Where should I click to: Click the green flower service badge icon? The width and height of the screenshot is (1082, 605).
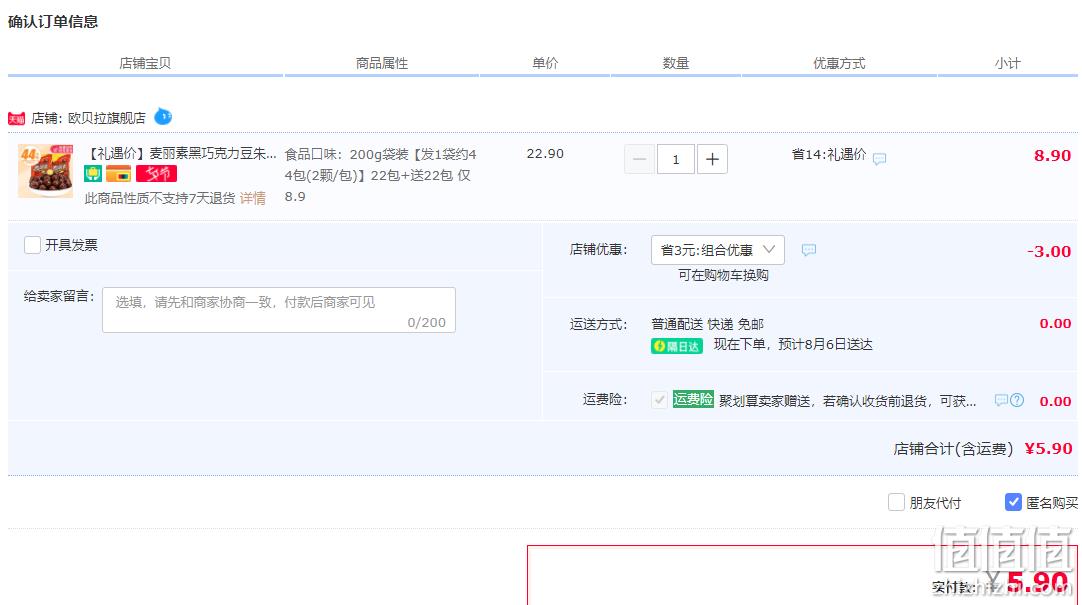tap(93, 174)
